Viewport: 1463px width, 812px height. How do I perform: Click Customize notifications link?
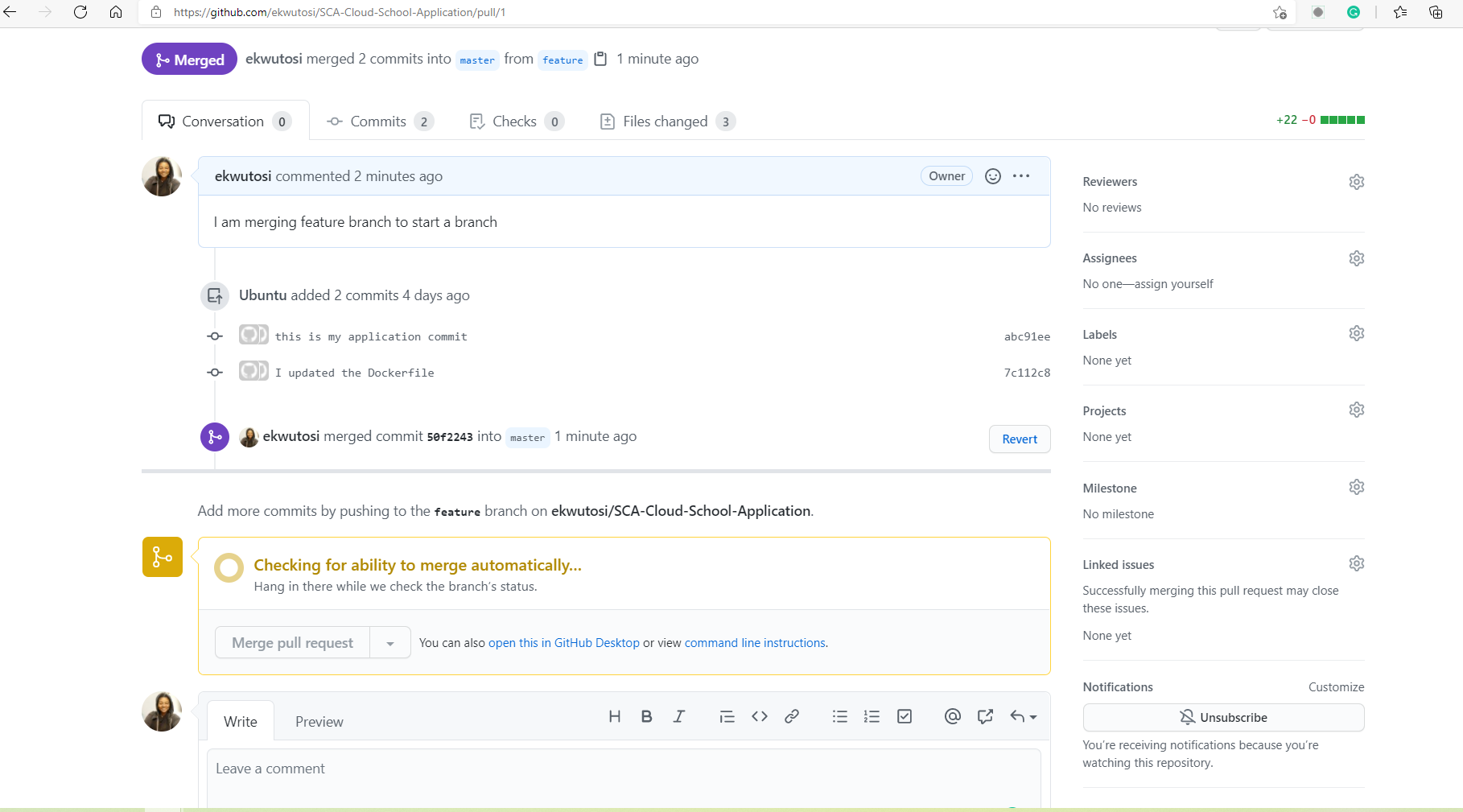click(x=1336, y=687)
